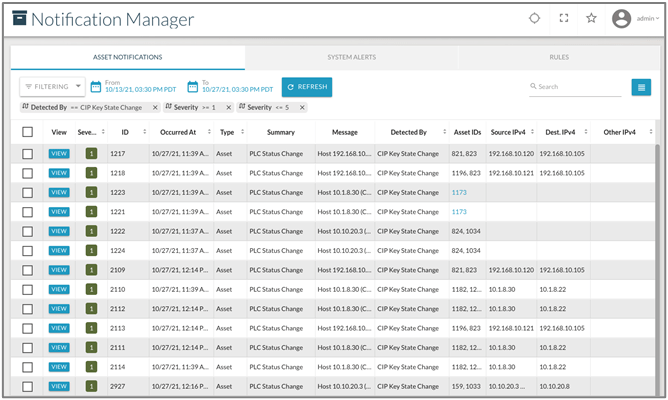
Task: Click the Message column header
Action: pyautogui.click(x=345, y=132)
